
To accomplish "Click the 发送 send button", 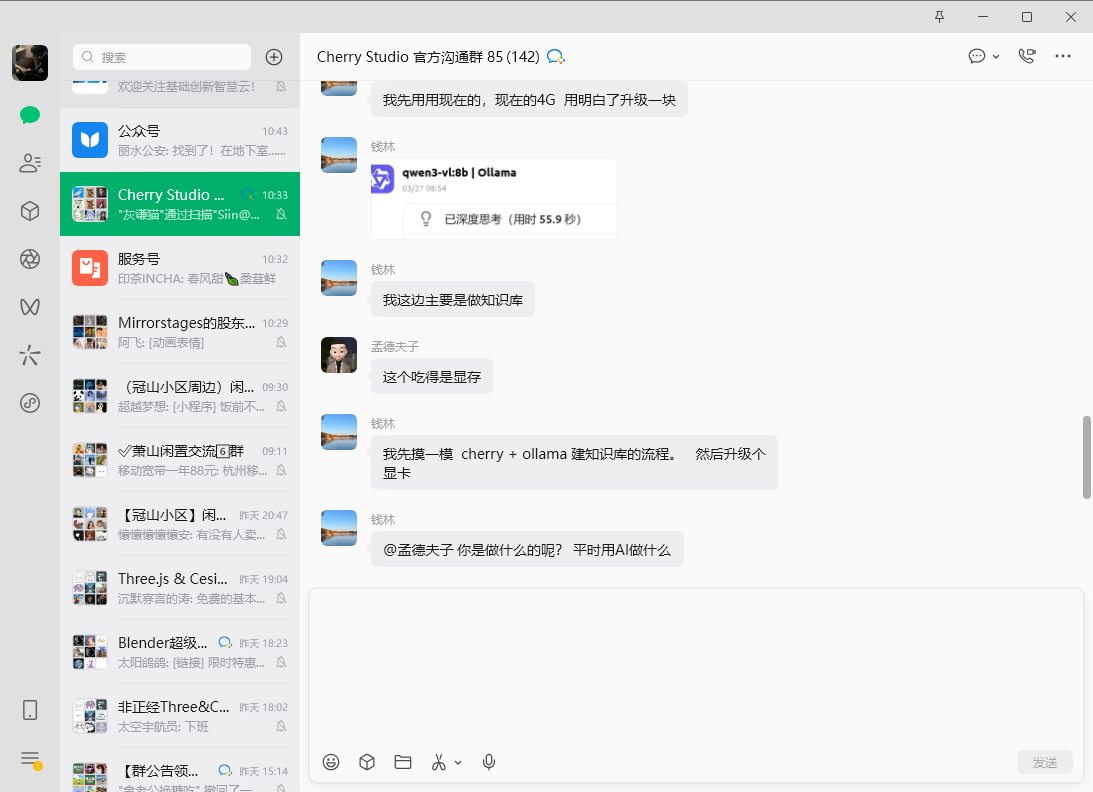I will click(x=1045, y=762).
